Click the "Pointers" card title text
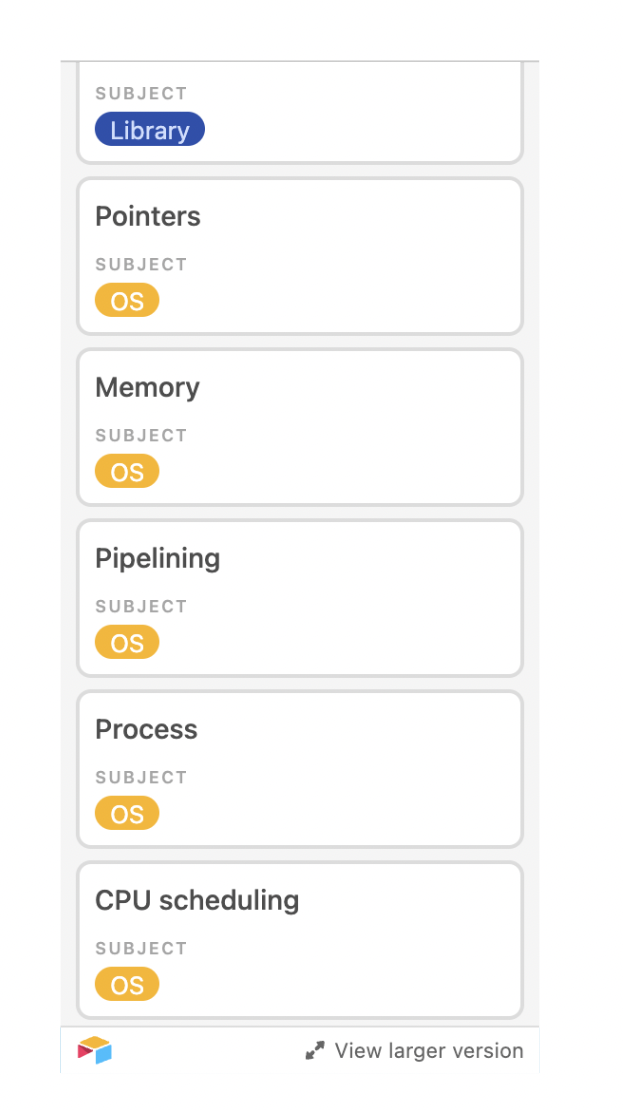 click(x=147, y=216)
